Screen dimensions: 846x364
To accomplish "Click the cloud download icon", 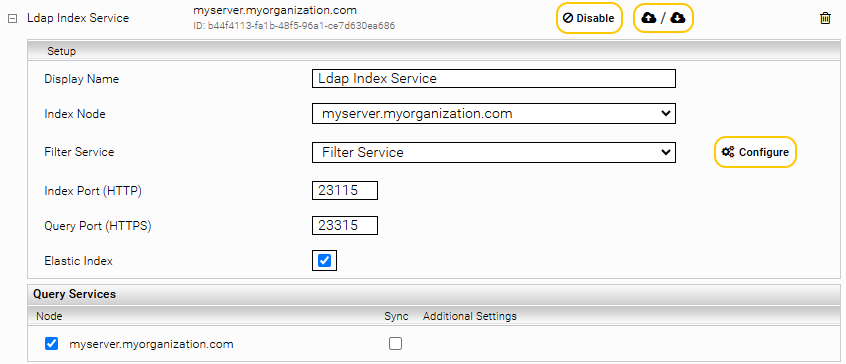I will (678, 18).
